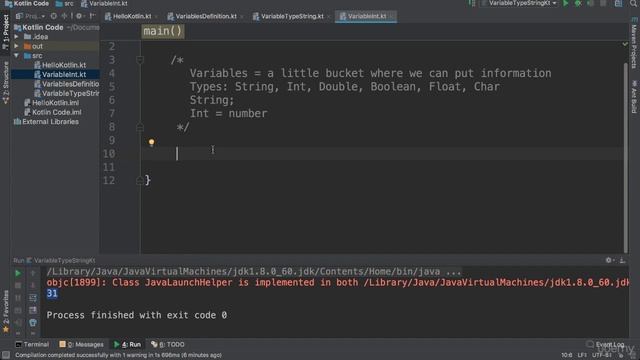Open Project panel gear settings

80,16
